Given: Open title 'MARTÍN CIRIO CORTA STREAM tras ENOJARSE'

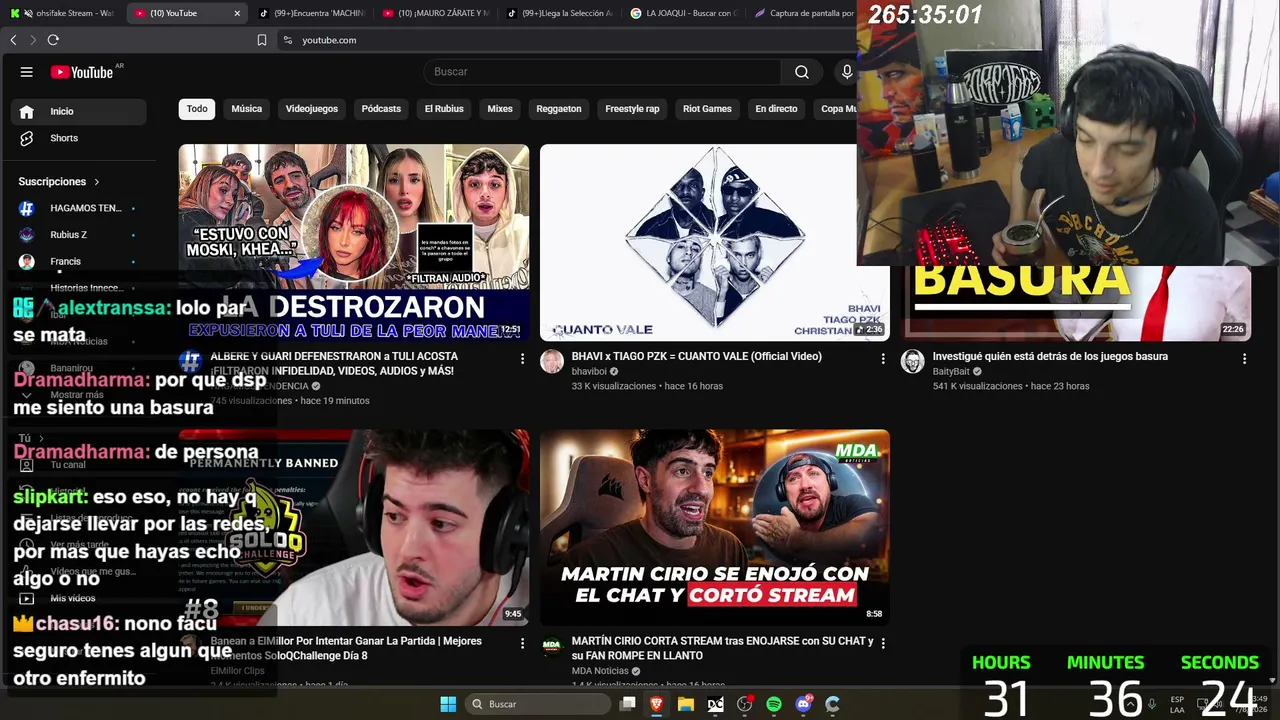Looking at the screenshot, I should tap(722, 648).
